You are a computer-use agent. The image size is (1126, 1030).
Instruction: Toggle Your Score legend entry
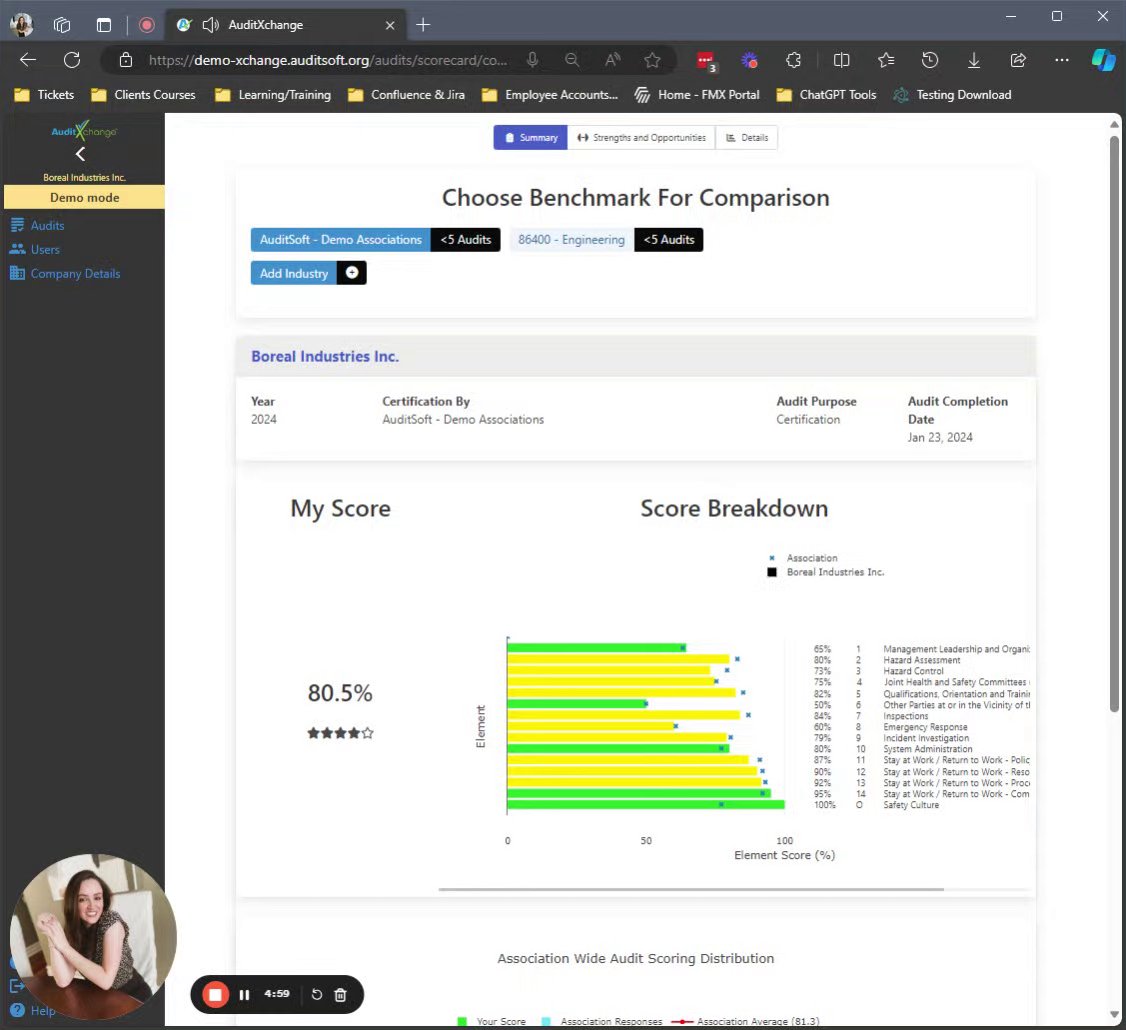click(492, 1021)
